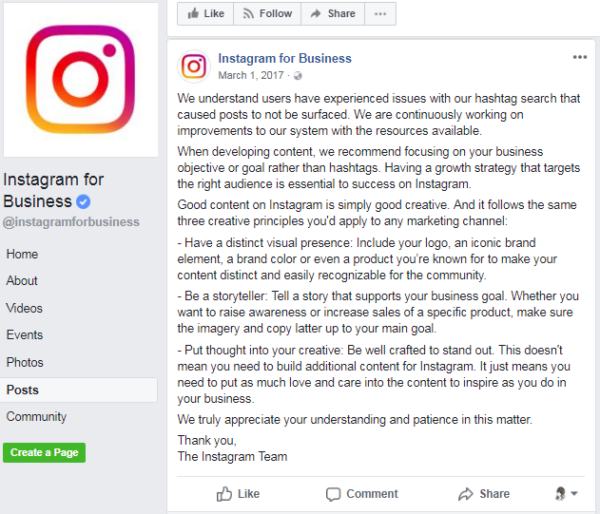Click the verified badge beside Business
Image resolution: width=600 pixels, height=514 pixels.
click(x=84, y=201)
